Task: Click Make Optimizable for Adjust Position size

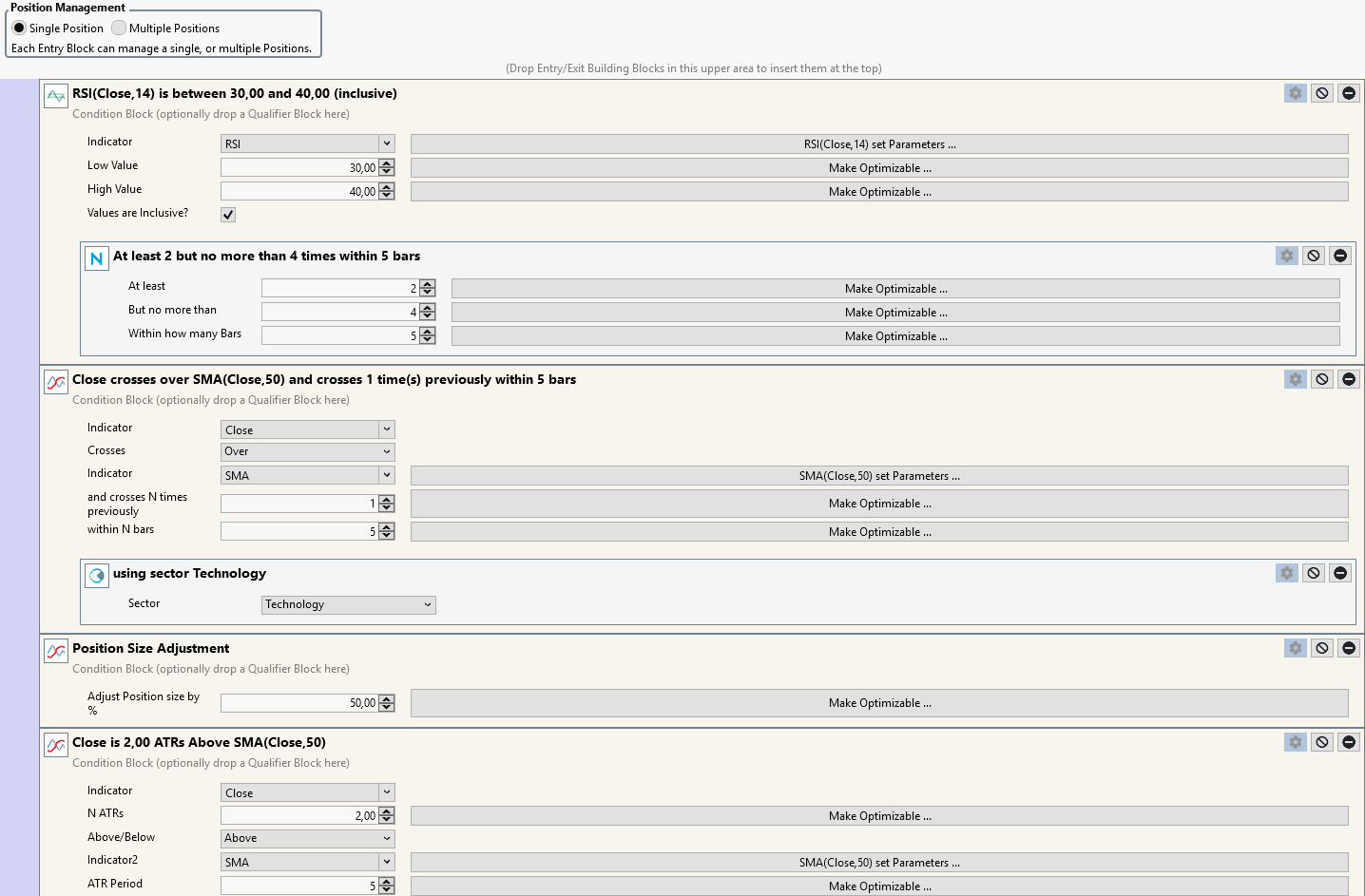Action: pos(879,703)
